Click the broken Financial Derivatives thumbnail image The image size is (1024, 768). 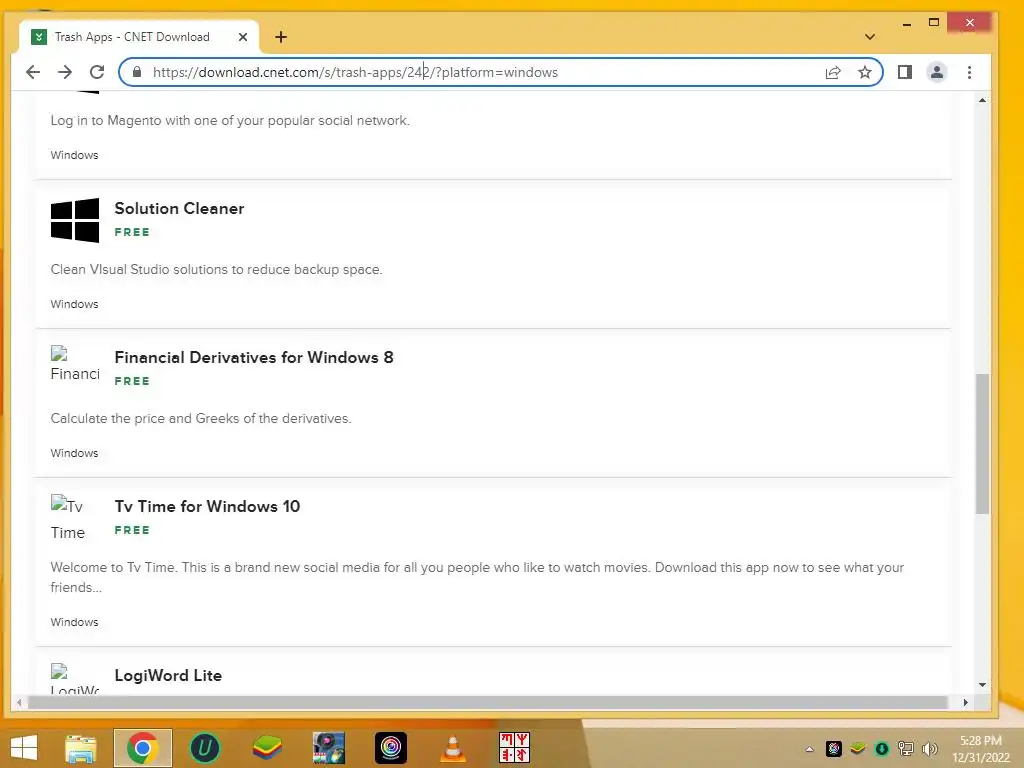(75, 364)
